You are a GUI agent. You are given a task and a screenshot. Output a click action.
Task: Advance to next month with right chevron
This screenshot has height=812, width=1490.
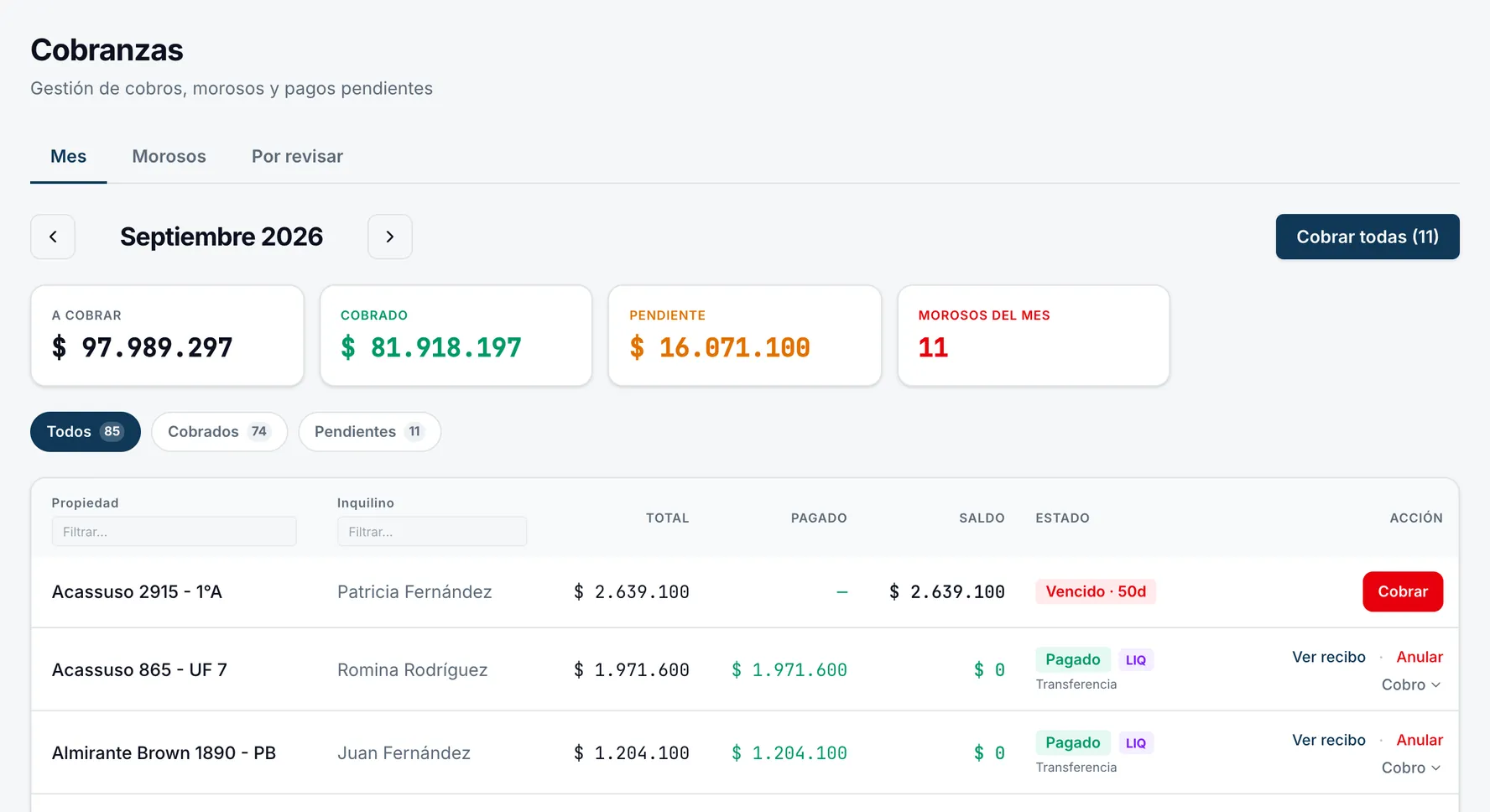pos(390,237)
